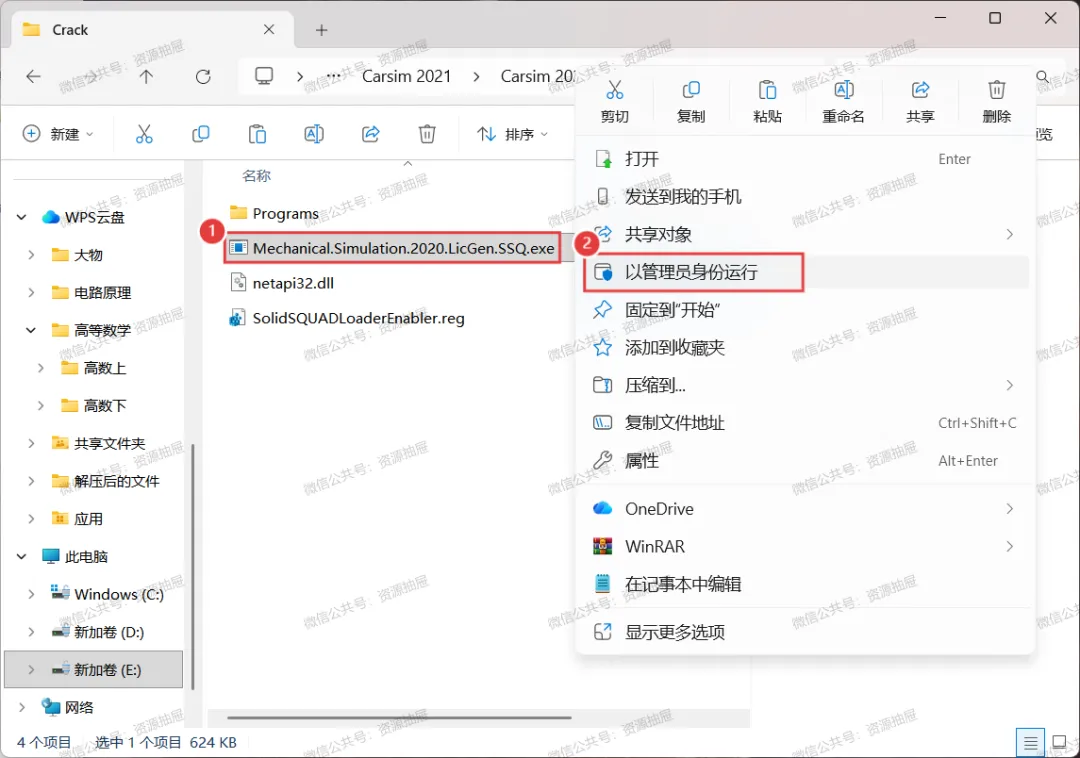Expand the 大物 folder node
The width and height of the screenshot is (1080, 758).
tap(31, 255)
